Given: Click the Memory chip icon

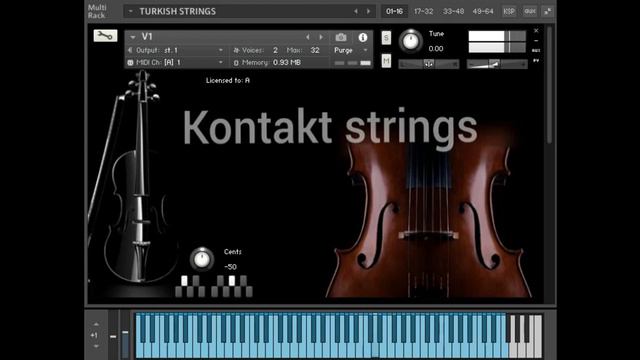Looking at the screenshot, I should [236, 62].
